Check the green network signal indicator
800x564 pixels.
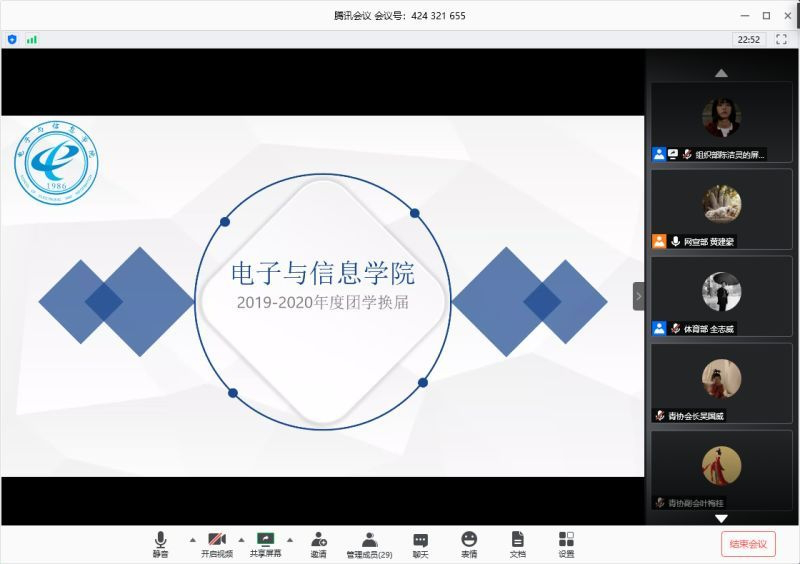(32, 39)
